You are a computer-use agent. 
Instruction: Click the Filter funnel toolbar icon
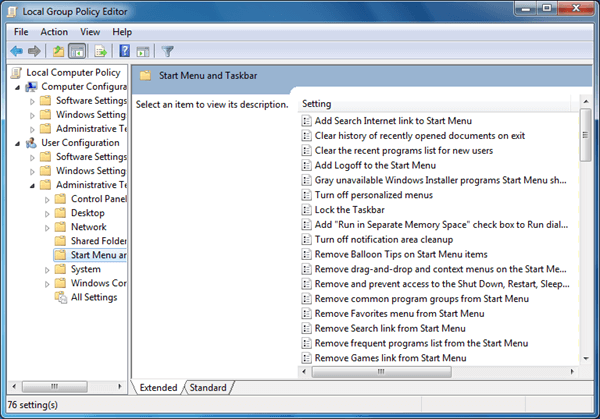168,51
